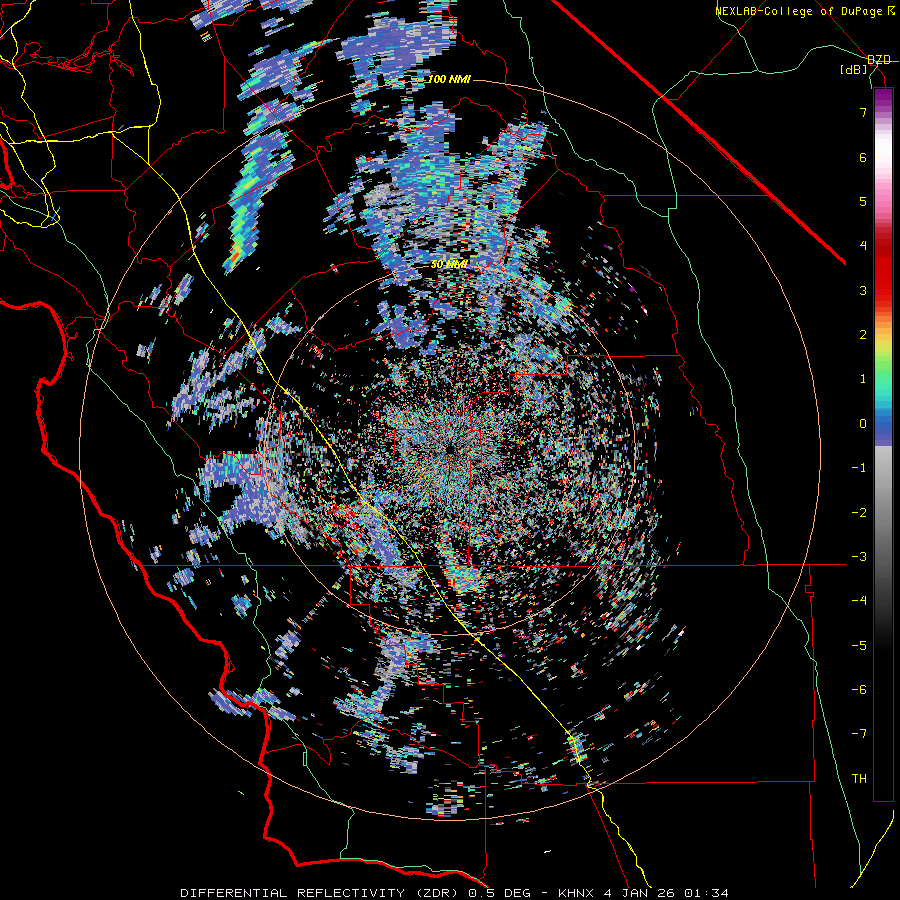The width and height of the screenshot is (900, 900).
Task: Click the 100 NMI range ring label
Action: (x=449, y=79)
